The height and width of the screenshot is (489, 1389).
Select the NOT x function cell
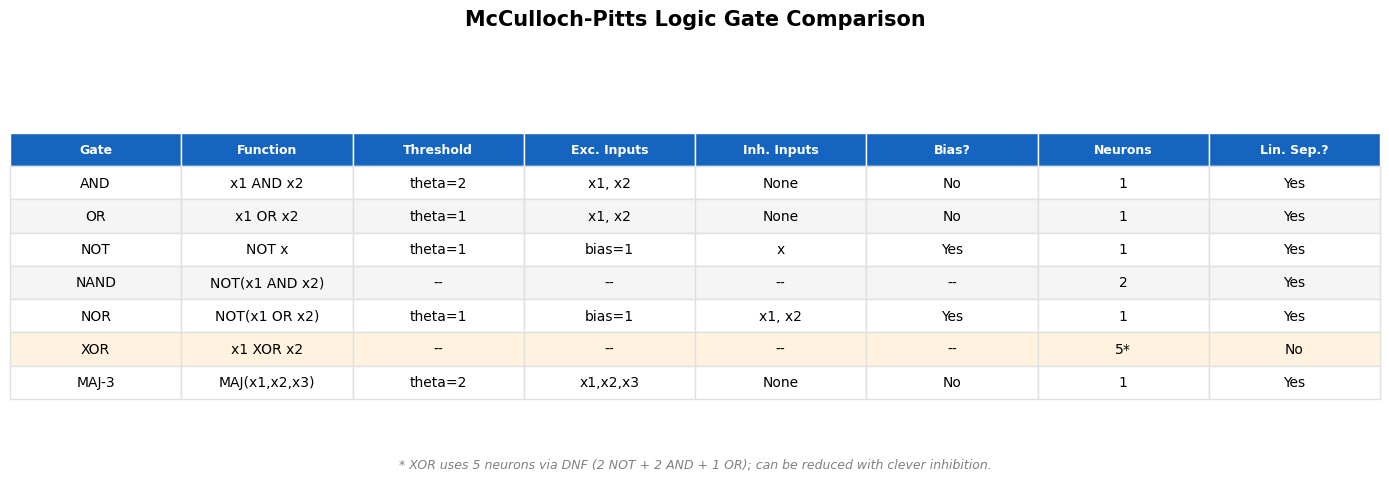pyautogui.click(x=267, y=250)
